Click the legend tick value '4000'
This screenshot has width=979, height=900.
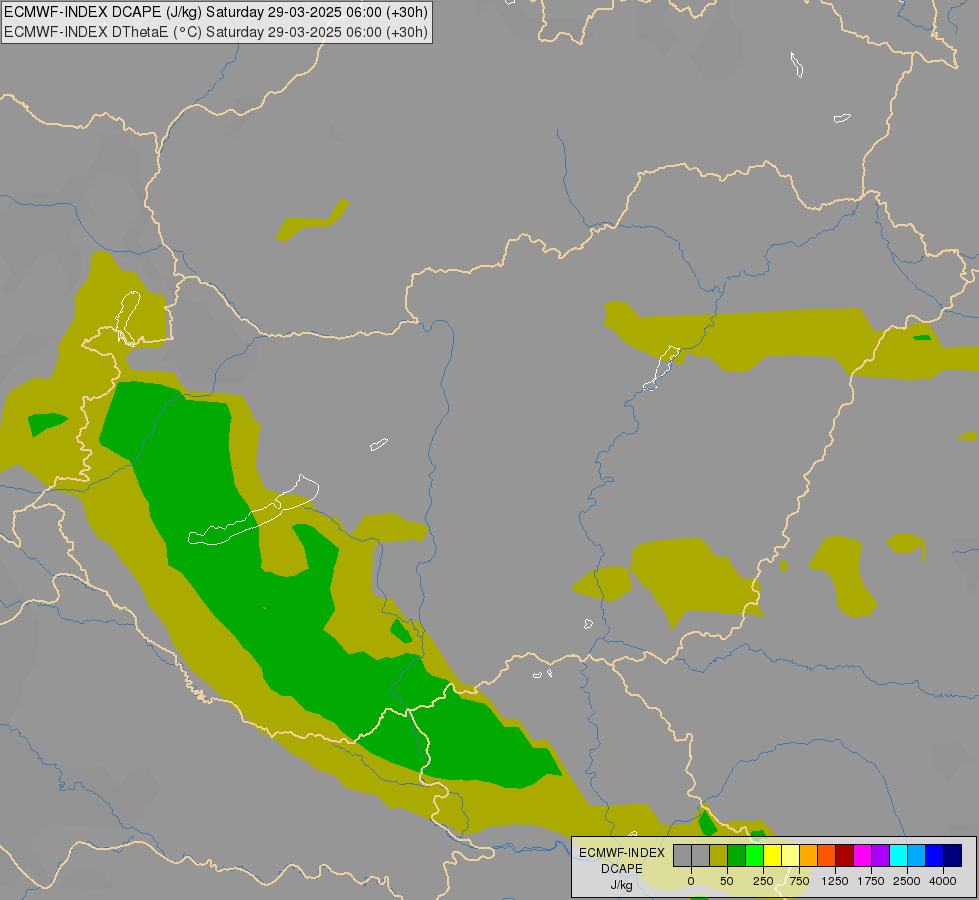[943, 881]
